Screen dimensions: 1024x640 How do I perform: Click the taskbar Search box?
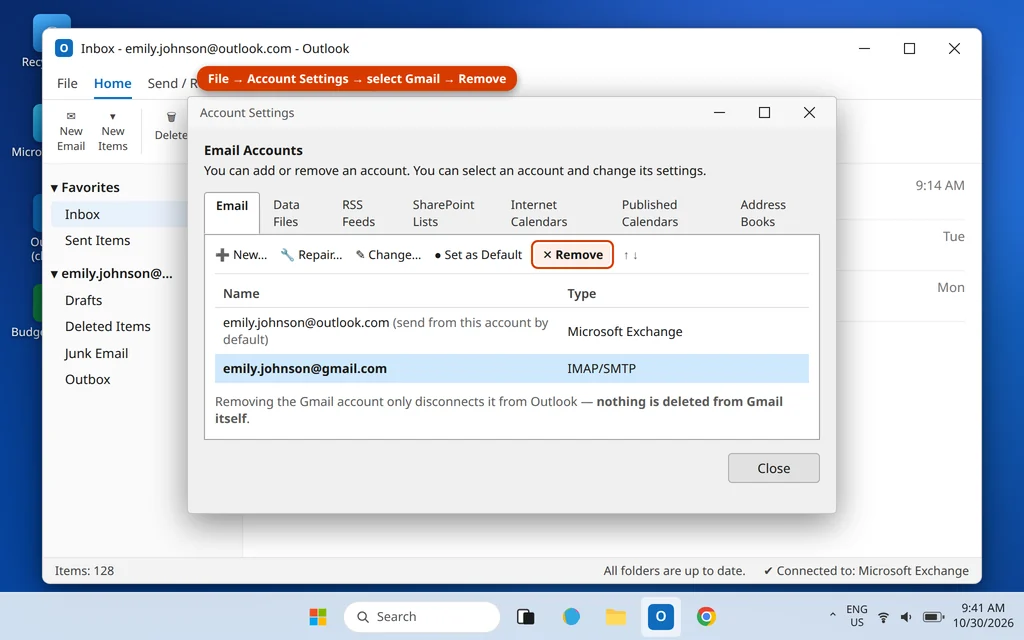coord(421,616)
